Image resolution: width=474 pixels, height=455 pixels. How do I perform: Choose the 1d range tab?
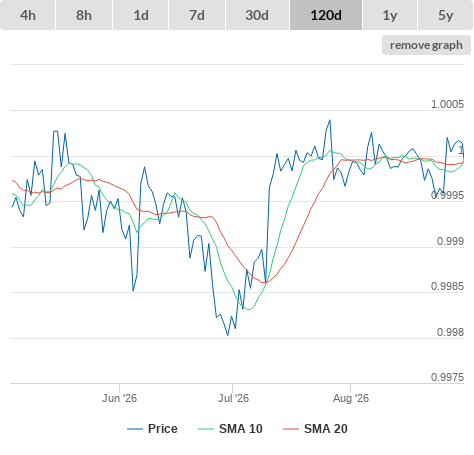[x=141, y=15]
